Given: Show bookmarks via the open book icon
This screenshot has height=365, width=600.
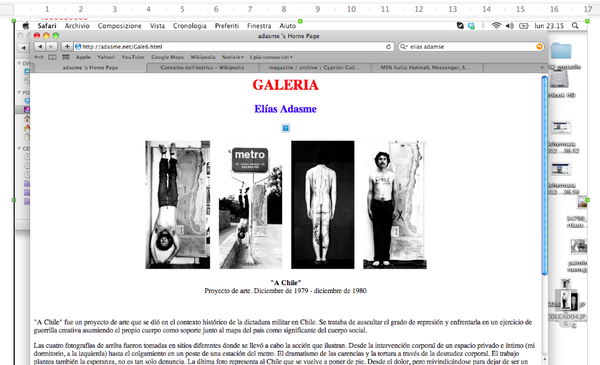Looking at the screenshot, I should (x=52, y=57).
